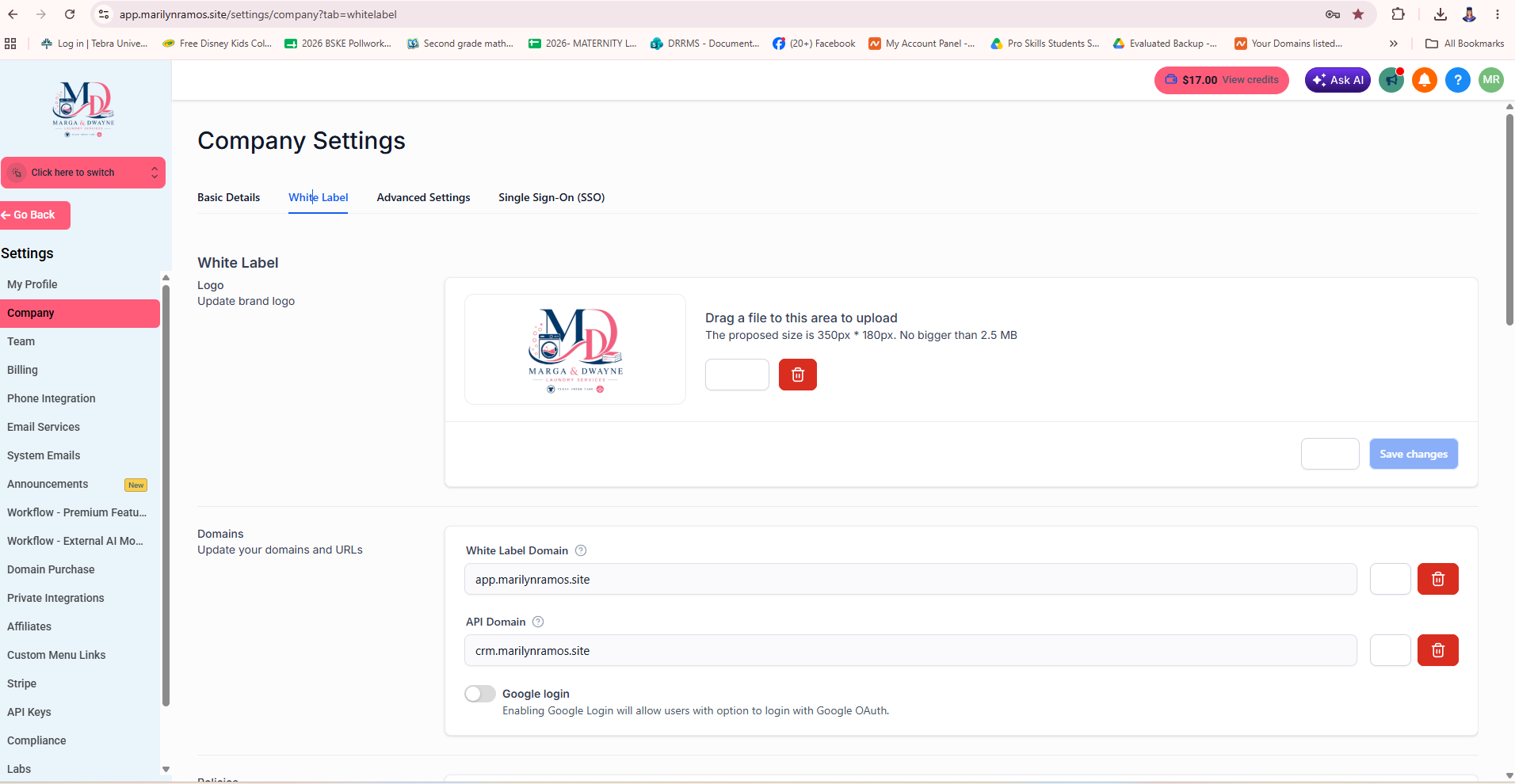The image size is (1515, 784).
Task: Open the MR user avatar menu
Action: 1491,80
